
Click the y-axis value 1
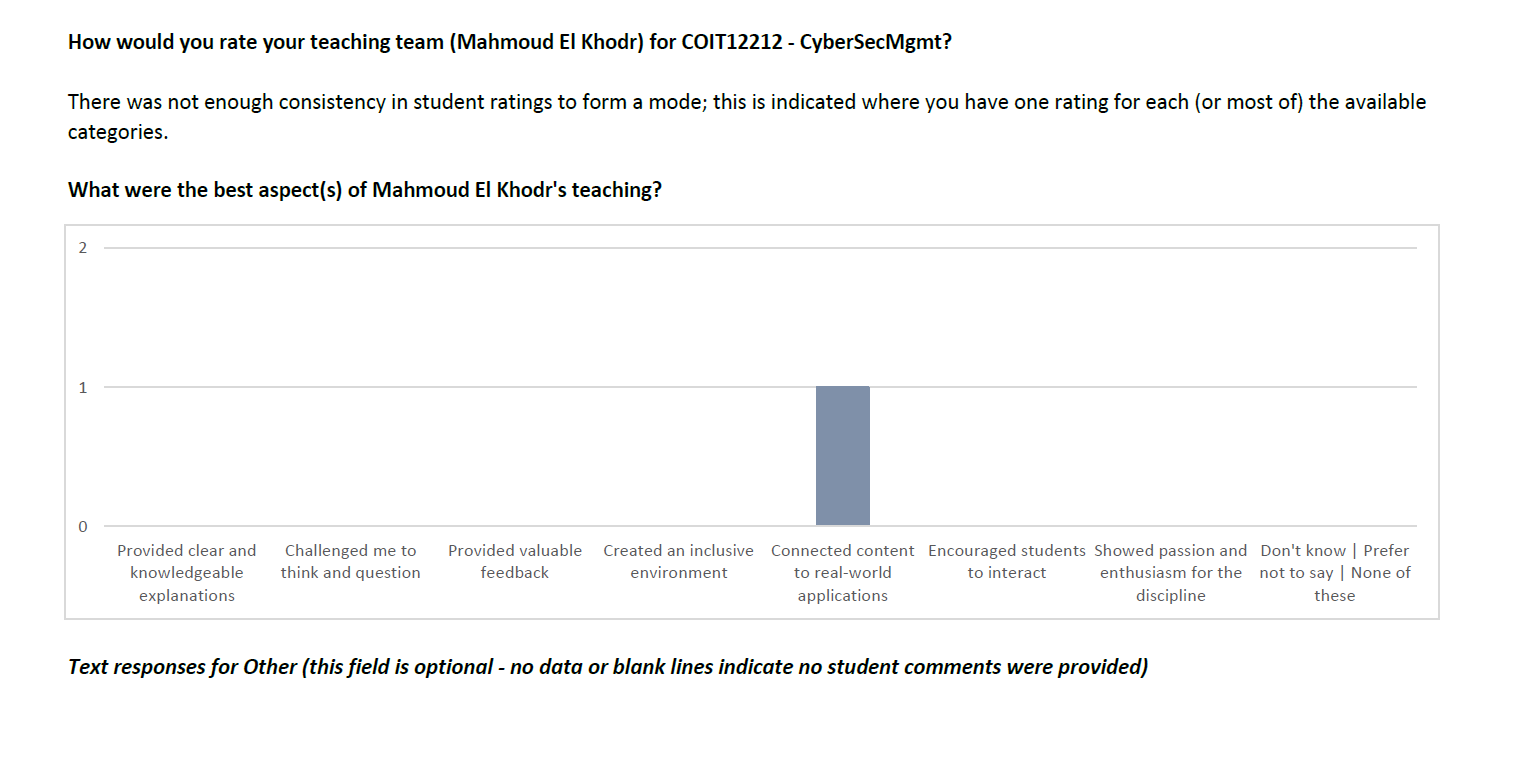click(83, 387)
